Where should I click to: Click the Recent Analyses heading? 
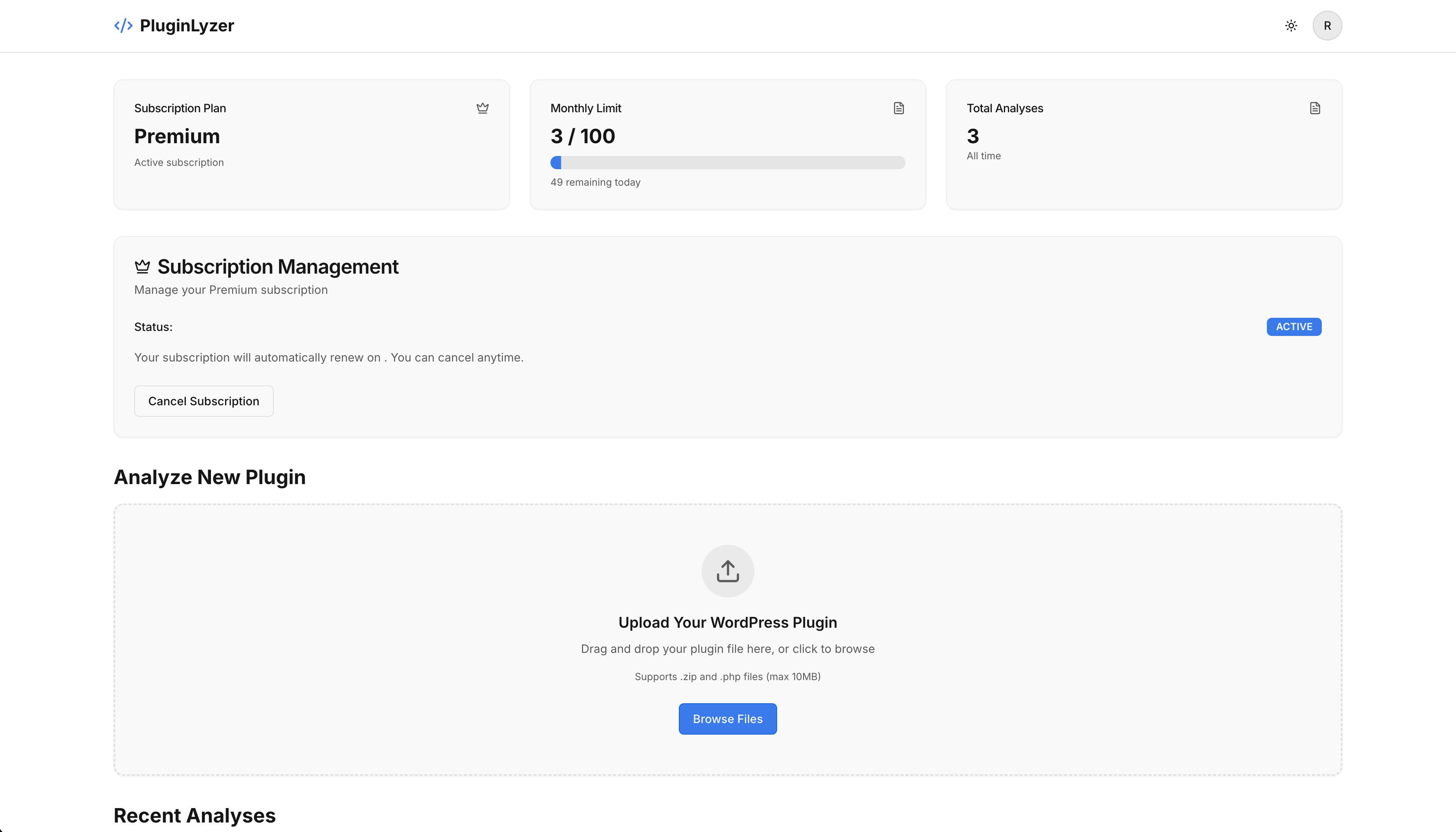[x=194, y=815]
